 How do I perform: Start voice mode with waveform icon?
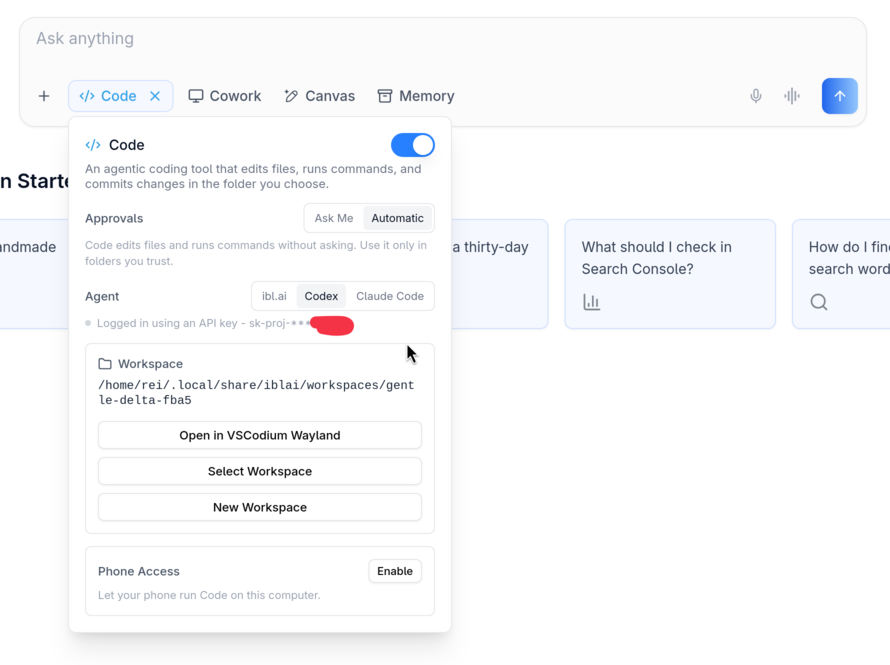coord(792,96)
